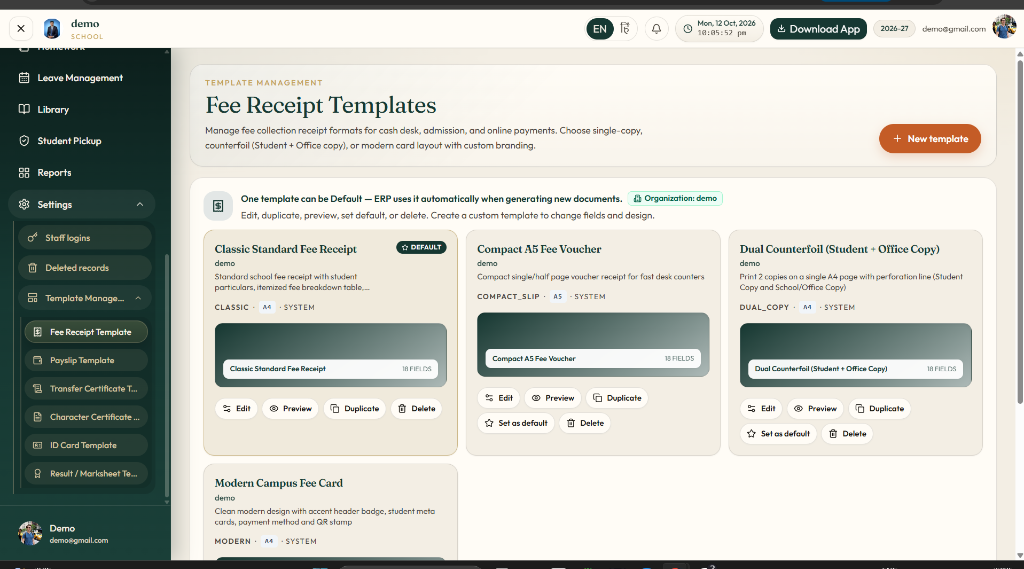Screen dimensions: 1024x569
Task: Duplicate the Compact A5 Fee Voucher
Action: [617, 398]
